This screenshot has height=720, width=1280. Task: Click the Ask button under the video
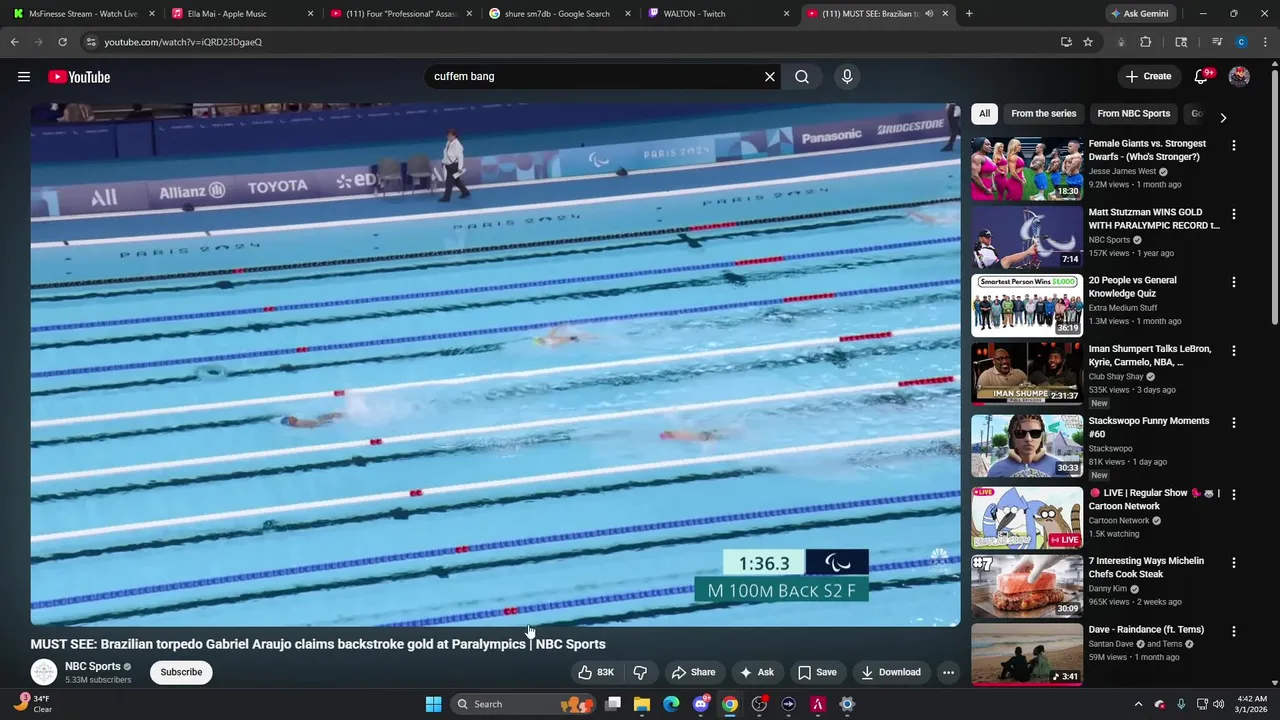[x=756, y=672]
